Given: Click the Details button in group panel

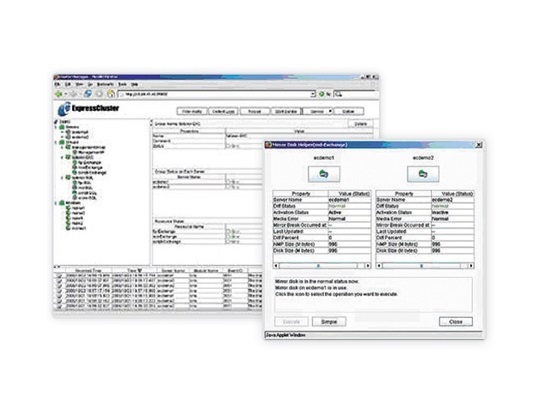Looking at the screenshot, I should (360, 124).
